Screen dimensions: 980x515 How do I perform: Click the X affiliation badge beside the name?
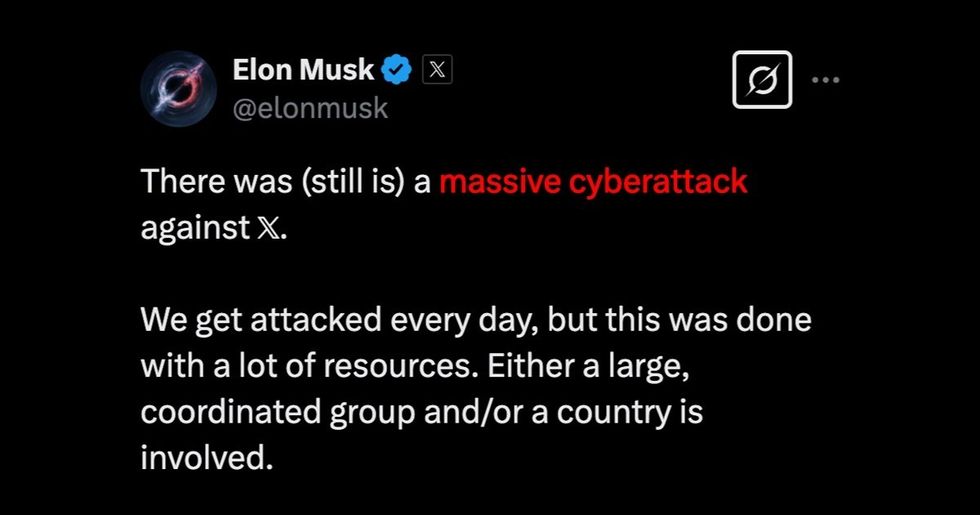pyautogui.click(x=439, y=70)
